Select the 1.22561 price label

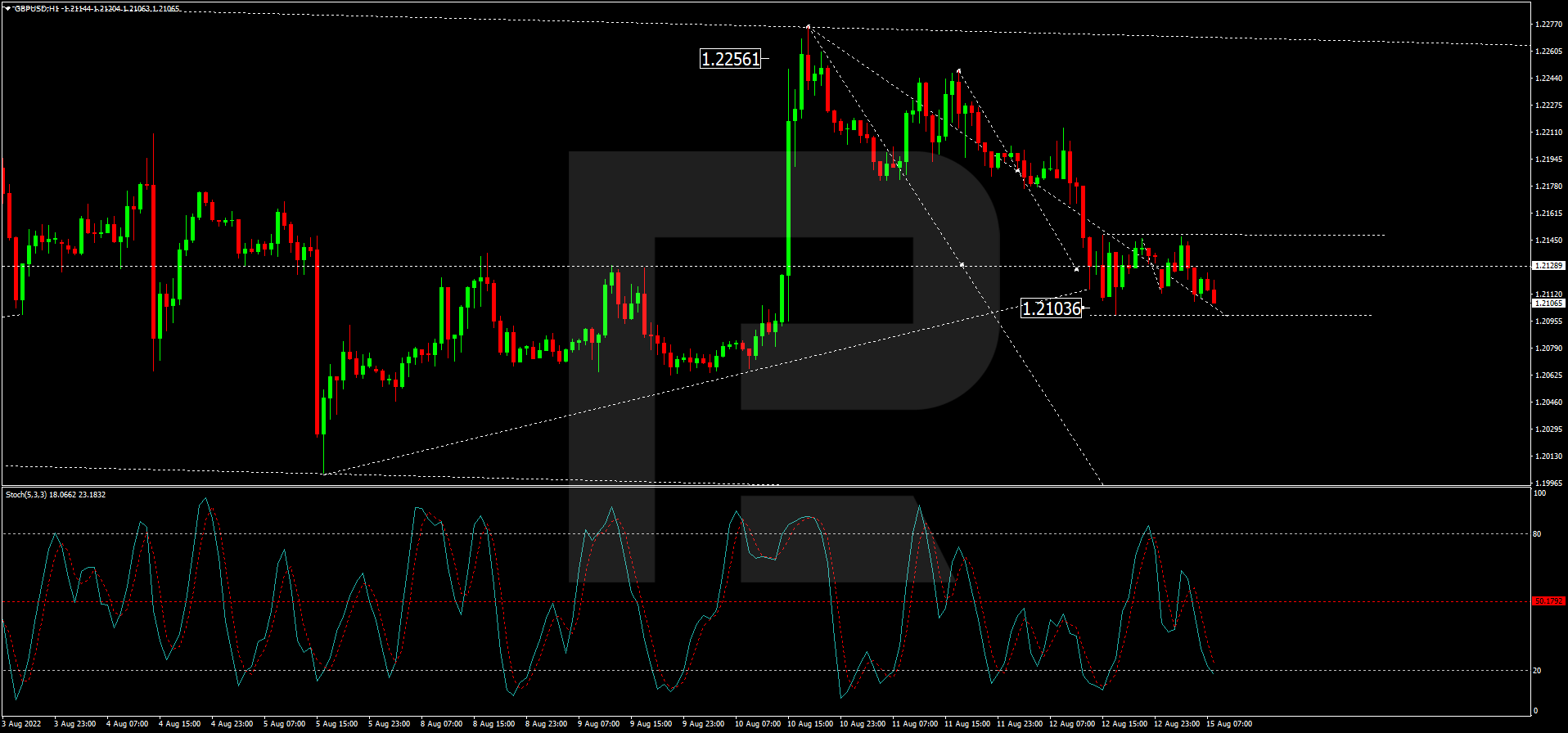tap(731, 59)
